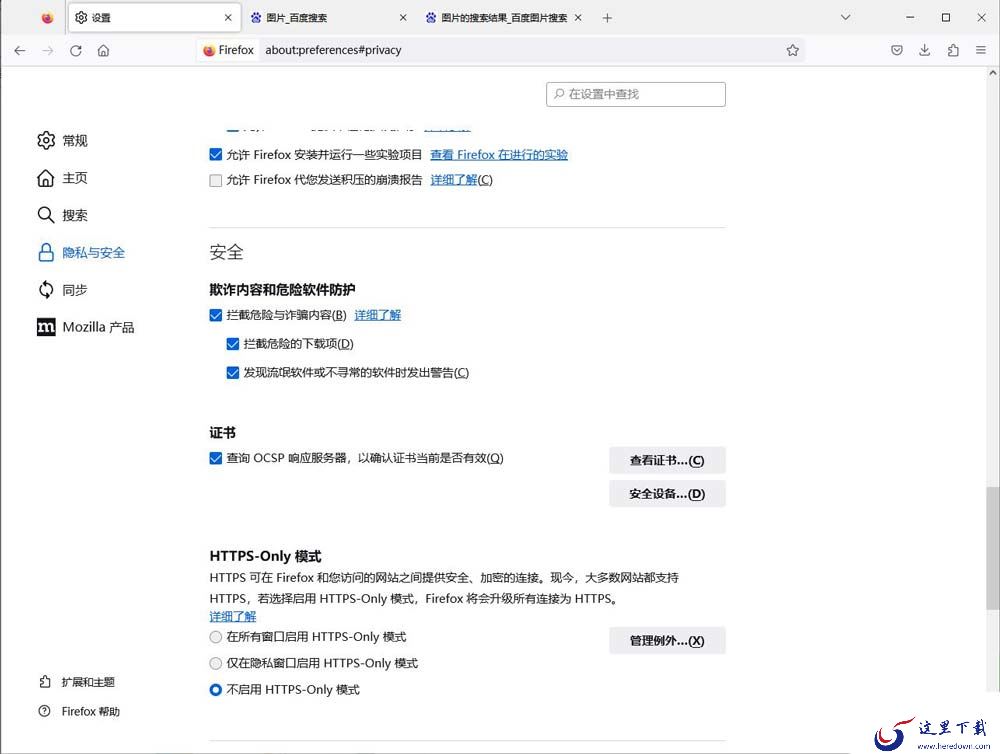Screen dimensions: 1000x754
Task: Toggle 拦截危险的下载项 checkbox
Action: (233, 344)
